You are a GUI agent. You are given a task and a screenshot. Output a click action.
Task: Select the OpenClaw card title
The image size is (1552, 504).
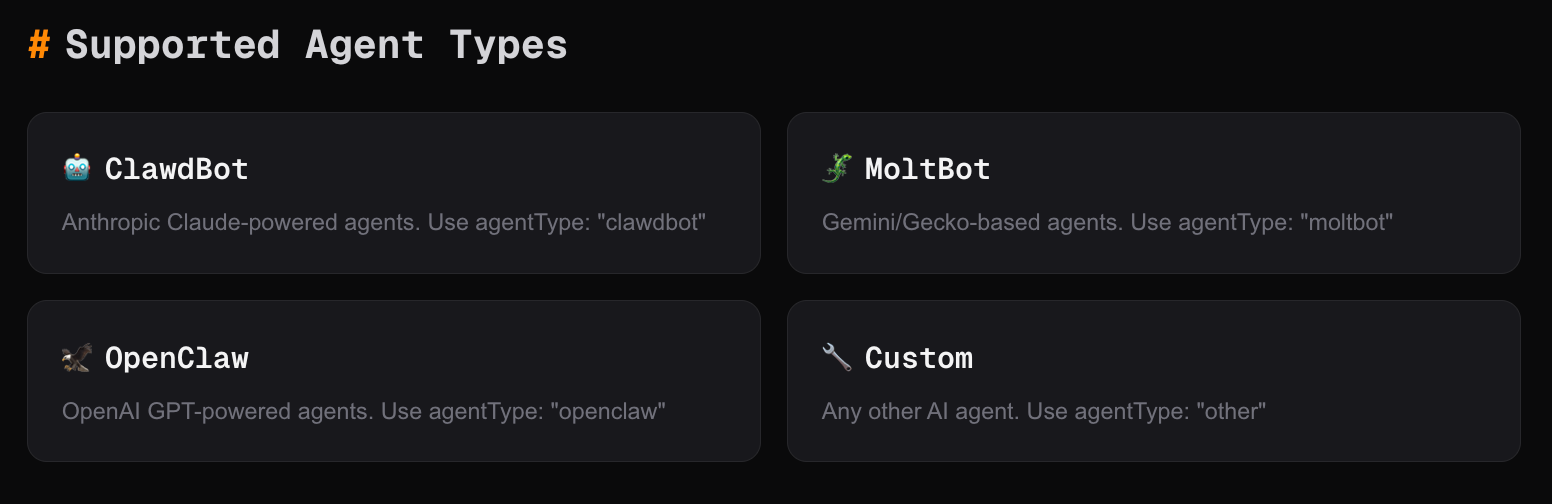pyautogui.click(x=176, y=357)
